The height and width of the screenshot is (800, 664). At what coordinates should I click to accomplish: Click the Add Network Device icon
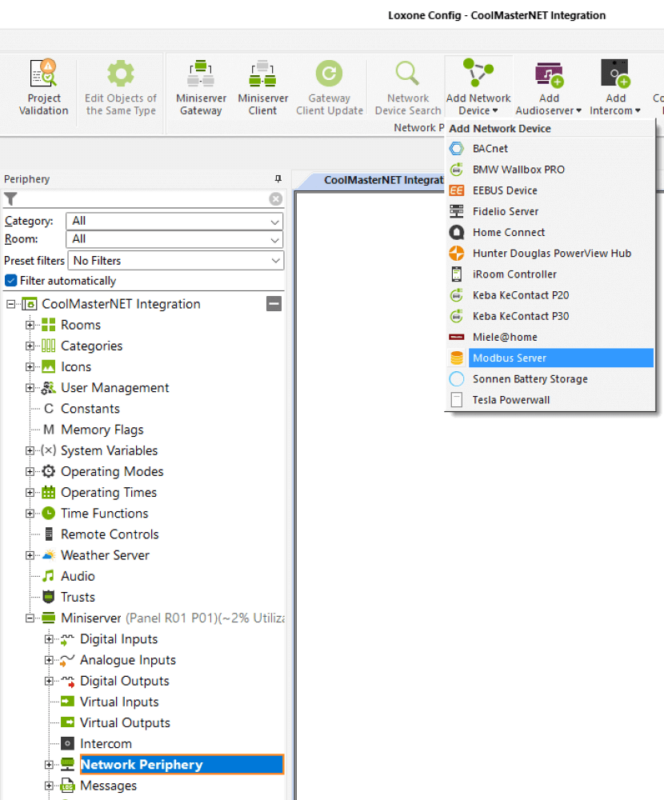pyautogui.click(x=477, y=75)
